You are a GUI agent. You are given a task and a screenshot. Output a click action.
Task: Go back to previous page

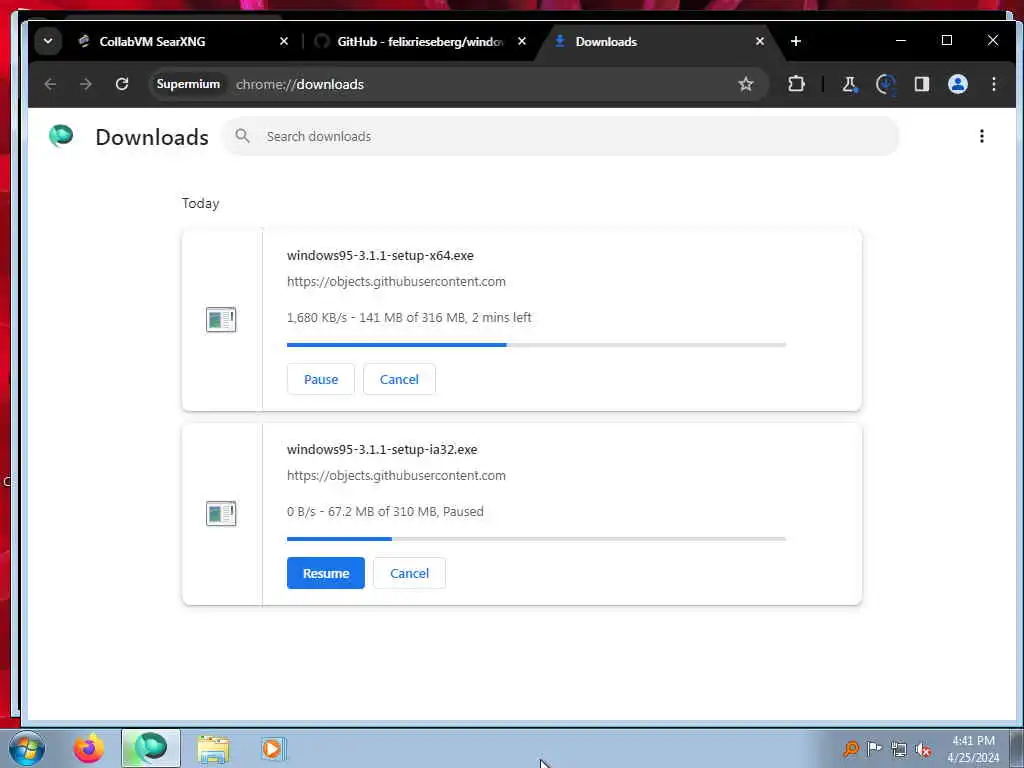(50, 84)
